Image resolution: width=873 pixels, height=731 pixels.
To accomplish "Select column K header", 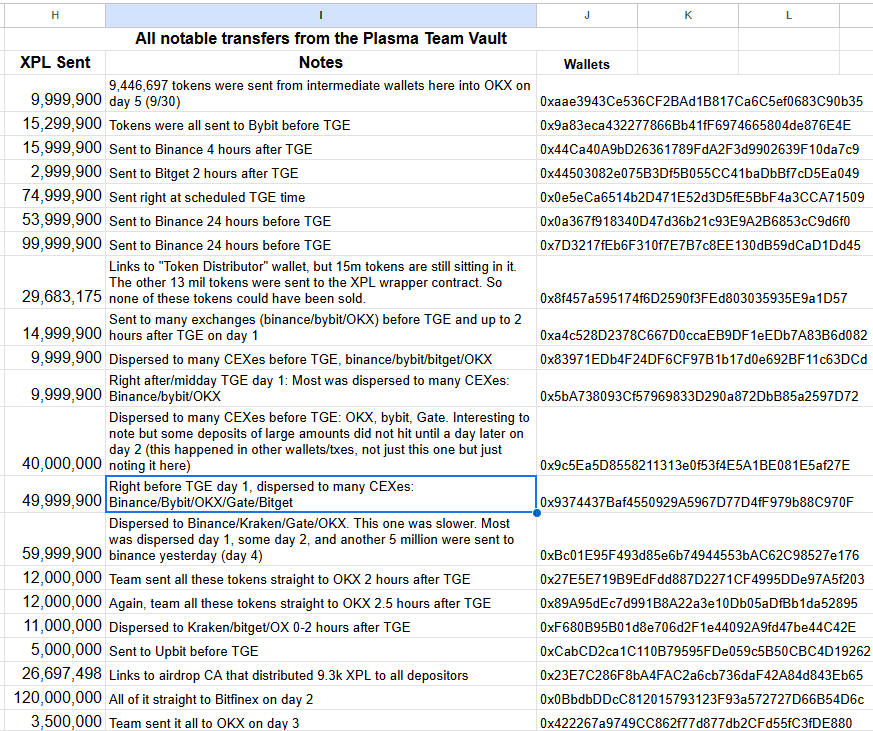I will click(688, 16).
